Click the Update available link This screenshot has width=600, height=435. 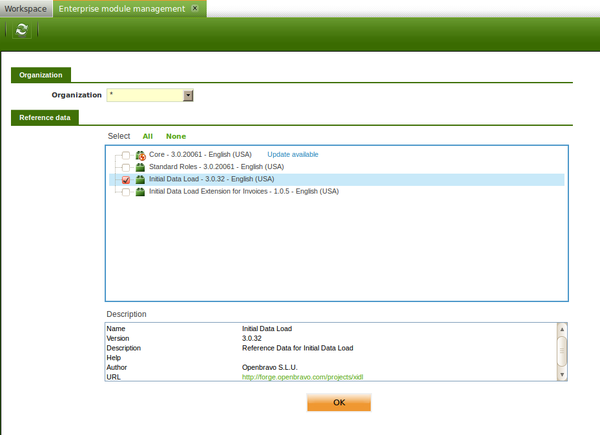[292, 155]
